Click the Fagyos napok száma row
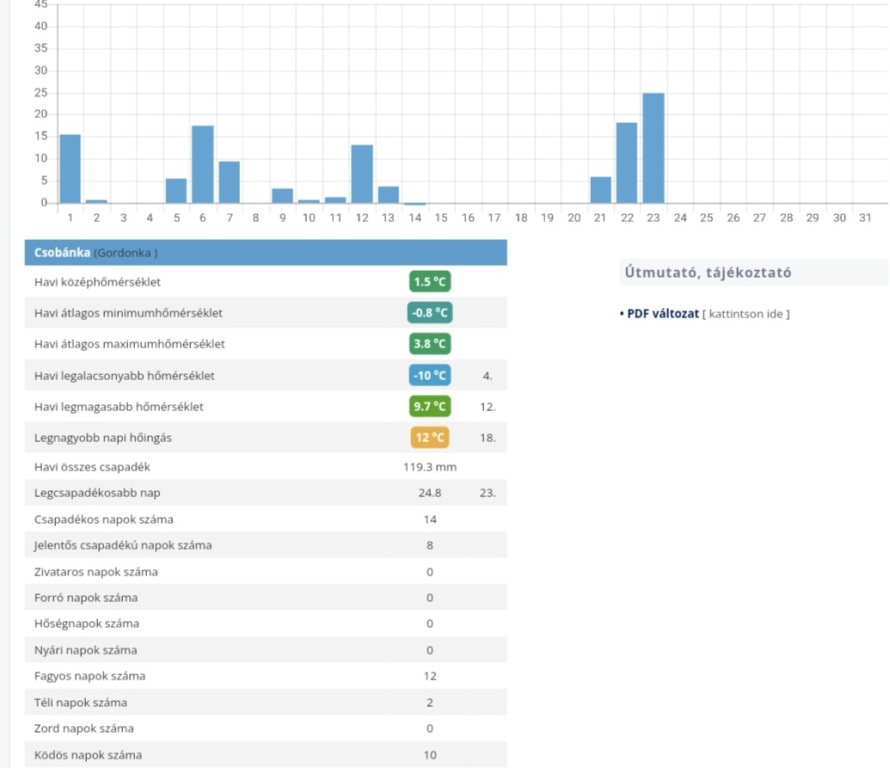The height and width of the screenshot is (768, 890). point(264,676)
